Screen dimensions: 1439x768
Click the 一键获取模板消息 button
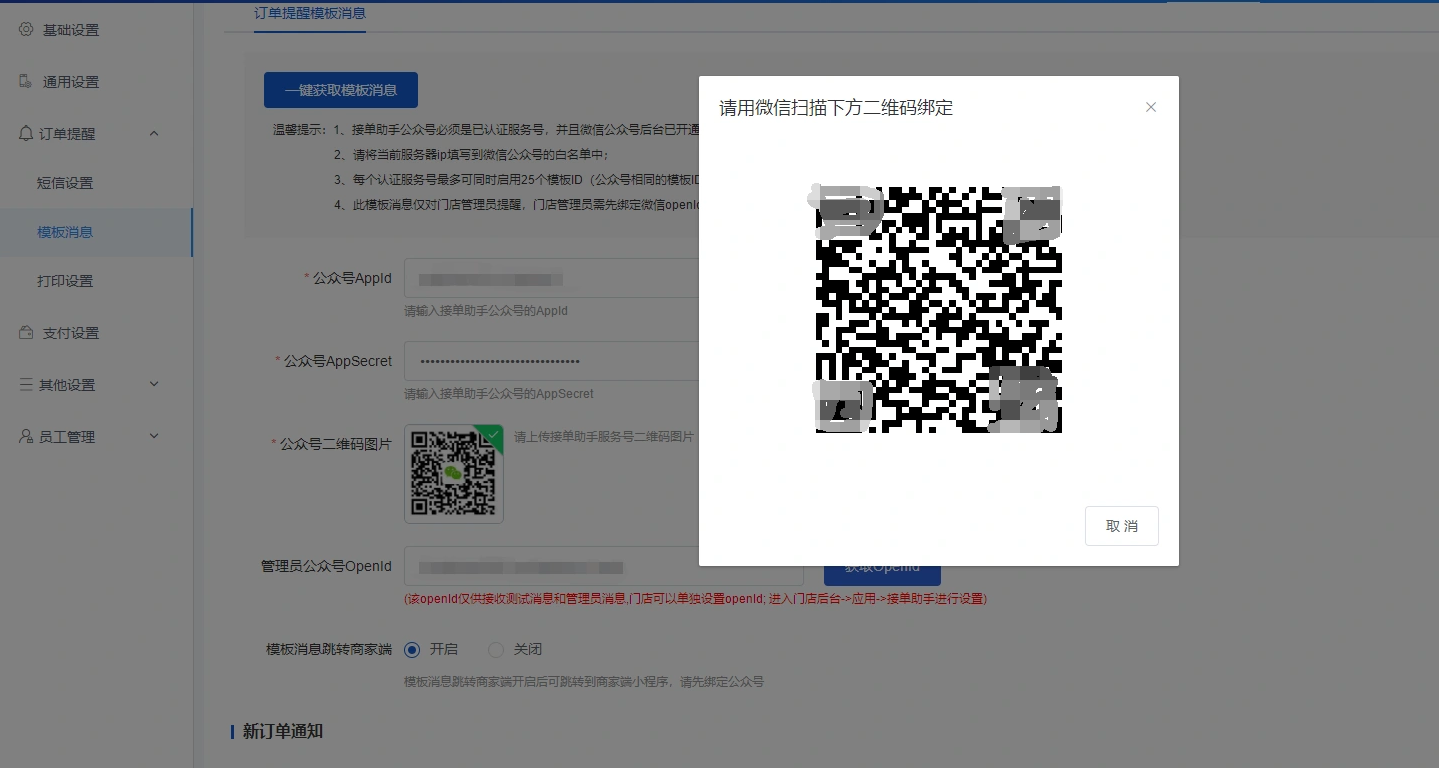click(x=341, y=90)
